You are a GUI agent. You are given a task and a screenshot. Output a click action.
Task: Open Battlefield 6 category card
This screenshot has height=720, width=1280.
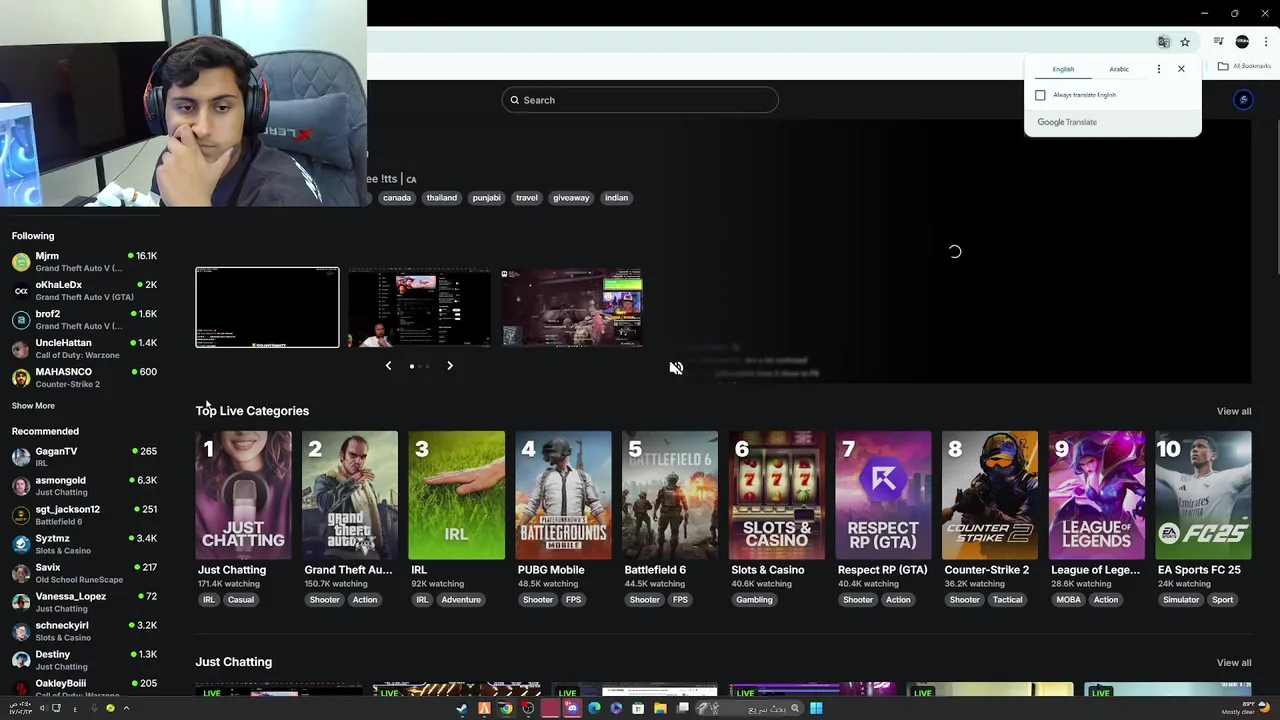pos(670,495)
